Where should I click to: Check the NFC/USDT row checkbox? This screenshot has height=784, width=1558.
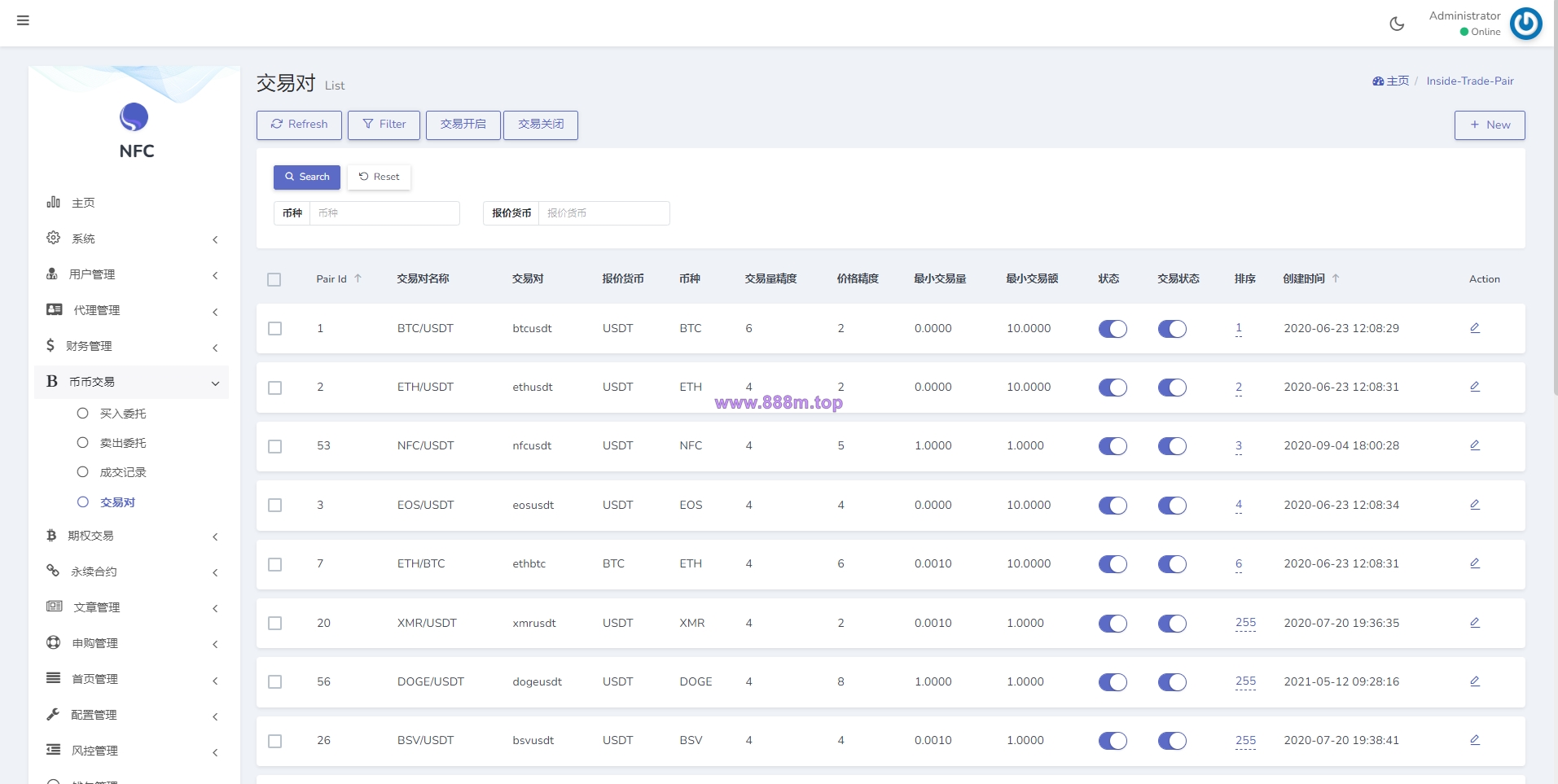click(274, 446)
